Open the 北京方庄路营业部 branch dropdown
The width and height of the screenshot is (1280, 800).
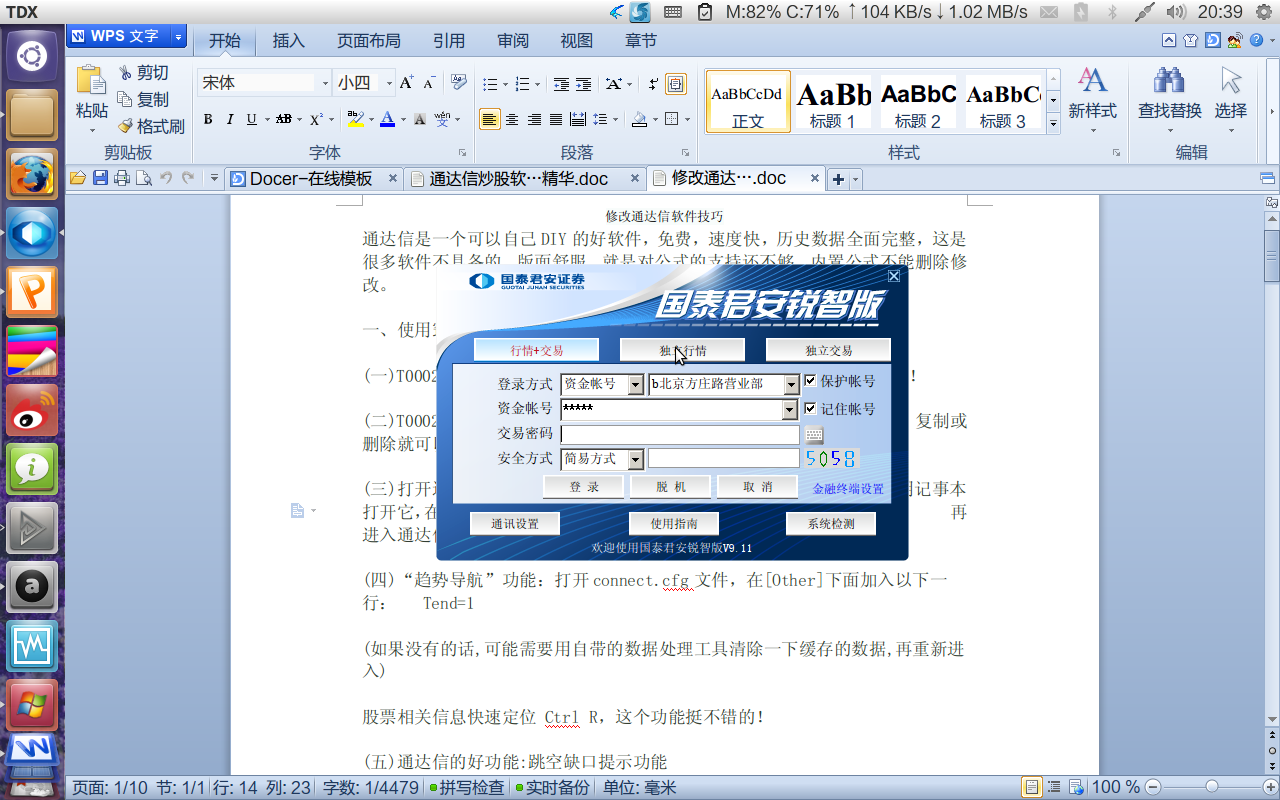pyautogui.click(x=791, y=384)
